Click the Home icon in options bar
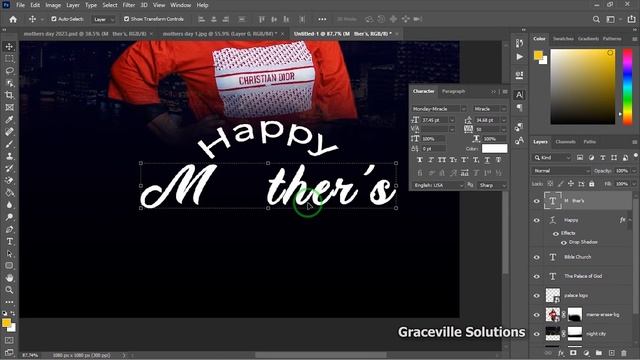Screen dimensions: 640x360 [x=13, y=19]
